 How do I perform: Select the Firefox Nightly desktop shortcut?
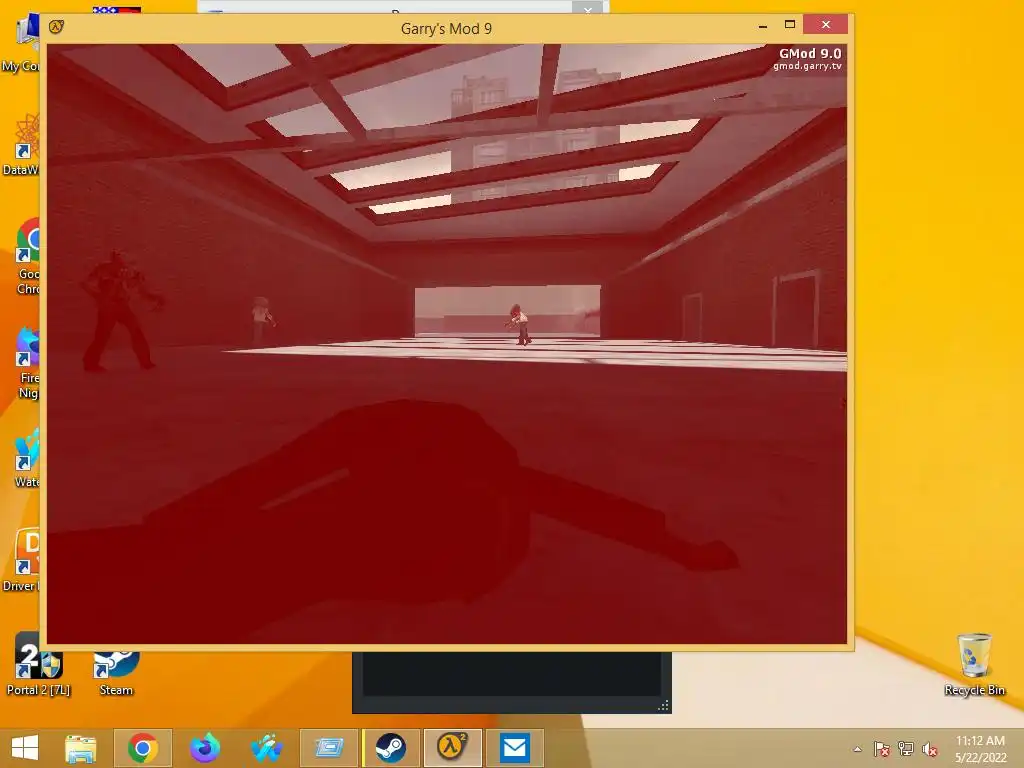coord(26,362)
